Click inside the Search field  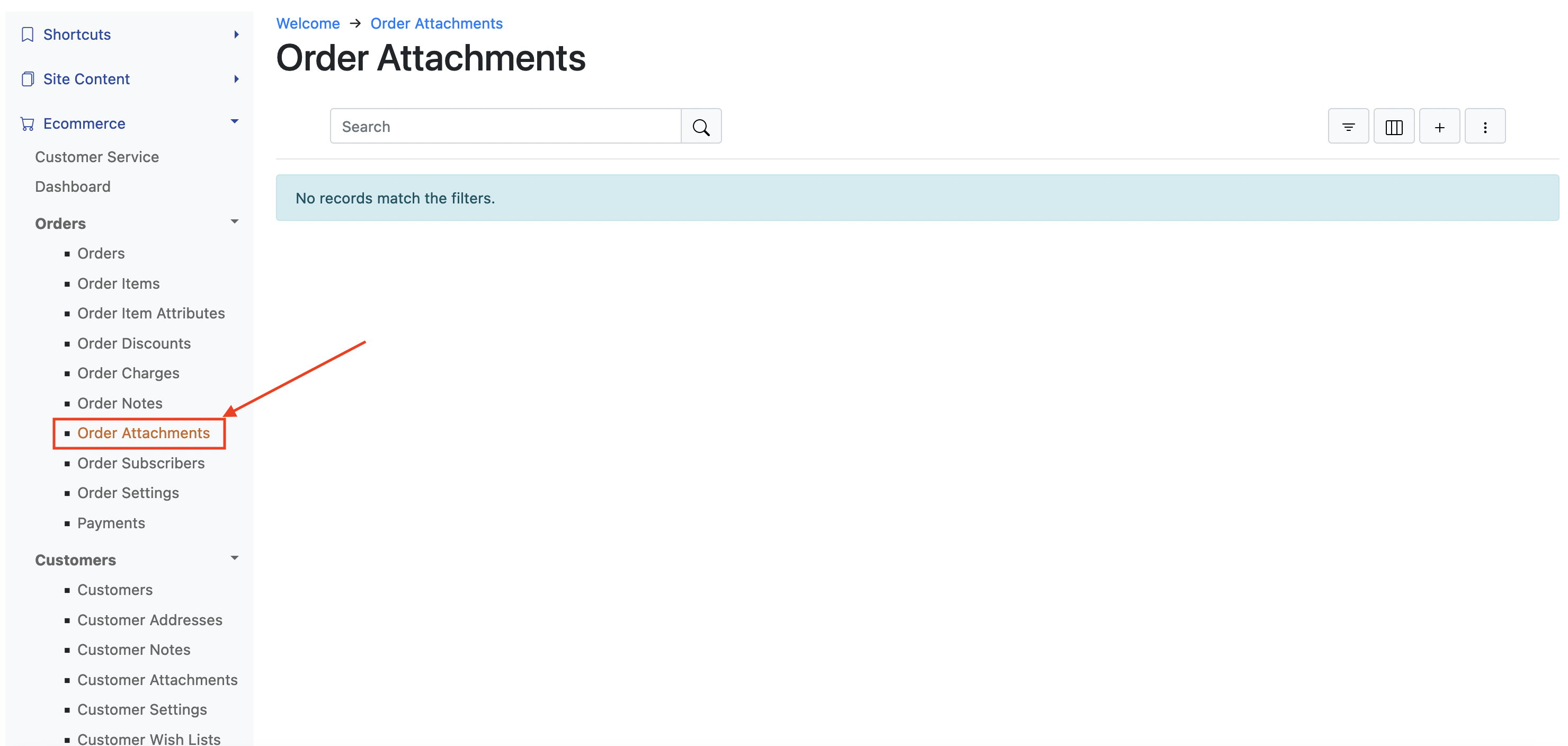pos(505,126)
